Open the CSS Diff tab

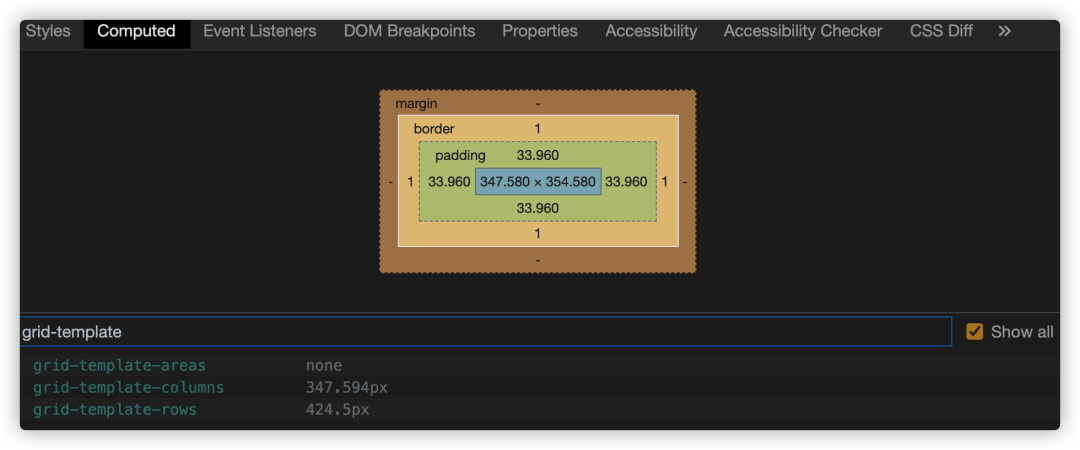click(941, 31)
